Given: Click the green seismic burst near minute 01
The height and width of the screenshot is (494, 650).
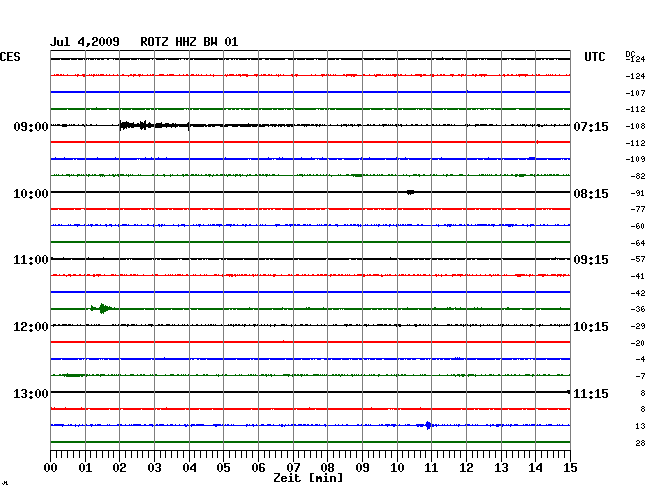Looking at the screenshot, I should (x=102, y=308).
